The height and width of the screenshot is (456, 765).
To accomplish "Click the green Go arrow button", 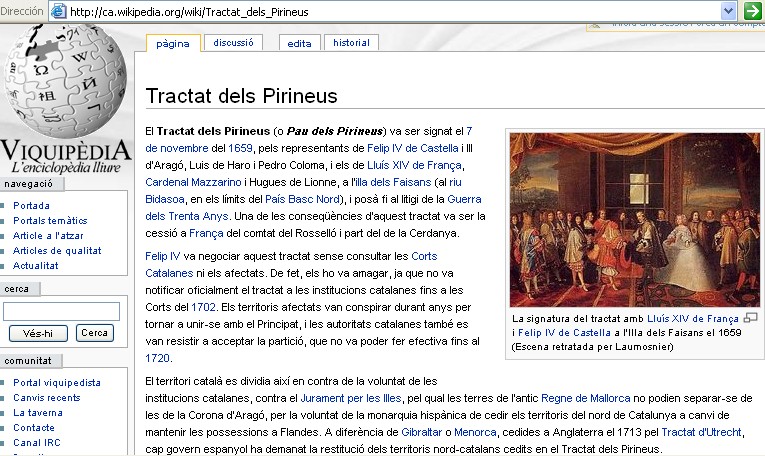I will point(752,11).
